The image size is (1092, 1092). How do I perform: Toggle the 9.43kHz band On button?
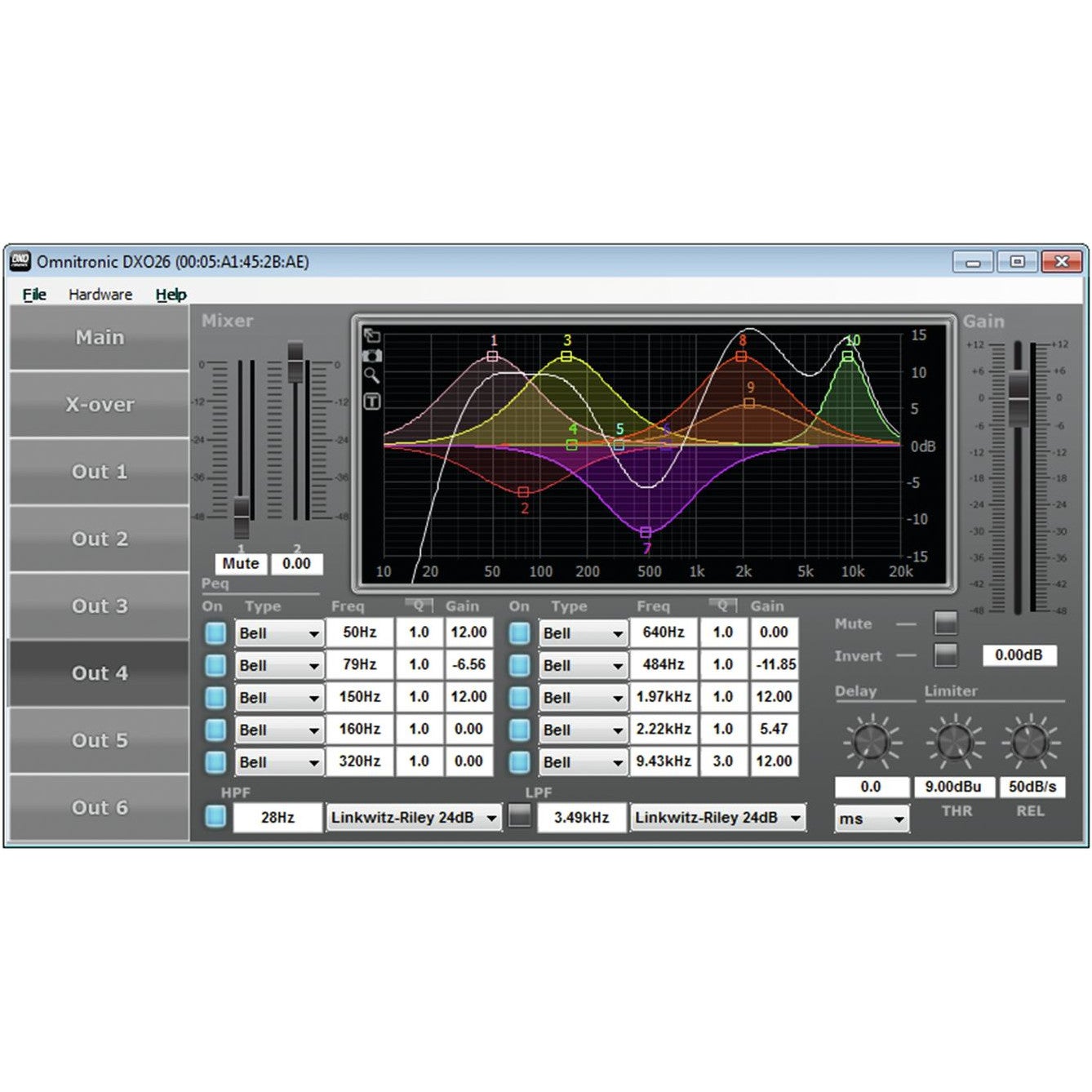(519, 762)
